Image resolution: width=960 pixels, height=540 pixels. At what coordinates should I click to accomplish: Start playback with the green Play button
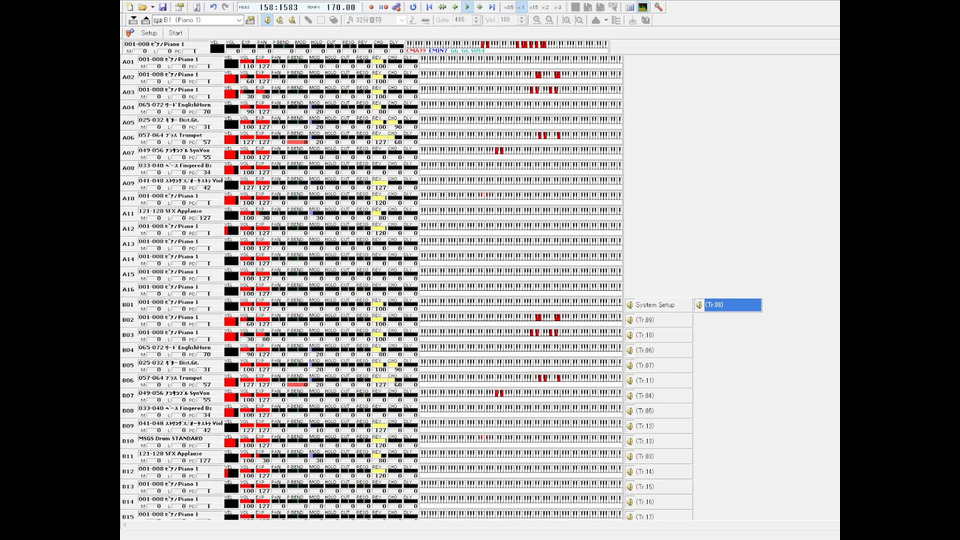pos(467,7)
